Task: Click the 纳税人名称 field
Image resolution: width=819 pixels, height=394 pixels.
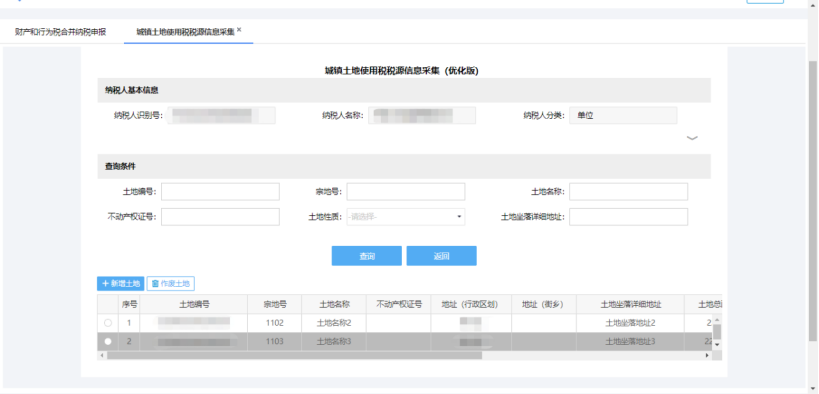Action: [422, 115]
